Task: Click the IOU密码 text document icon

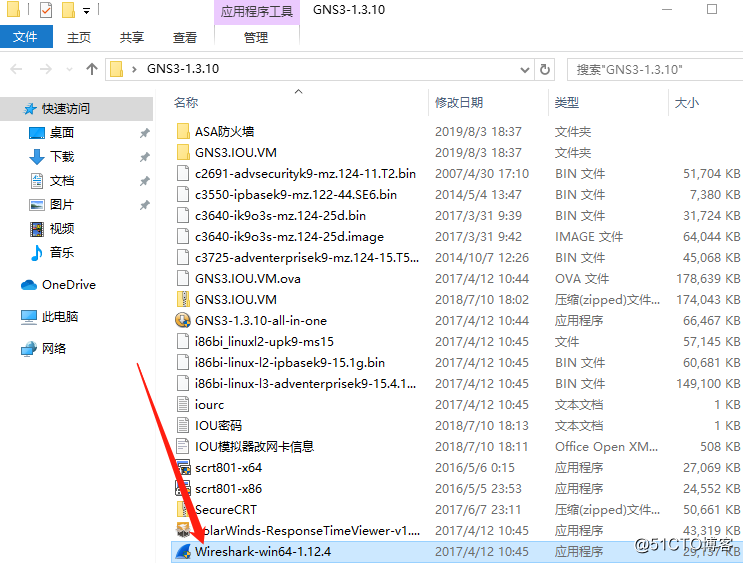Action: [183, 426]
